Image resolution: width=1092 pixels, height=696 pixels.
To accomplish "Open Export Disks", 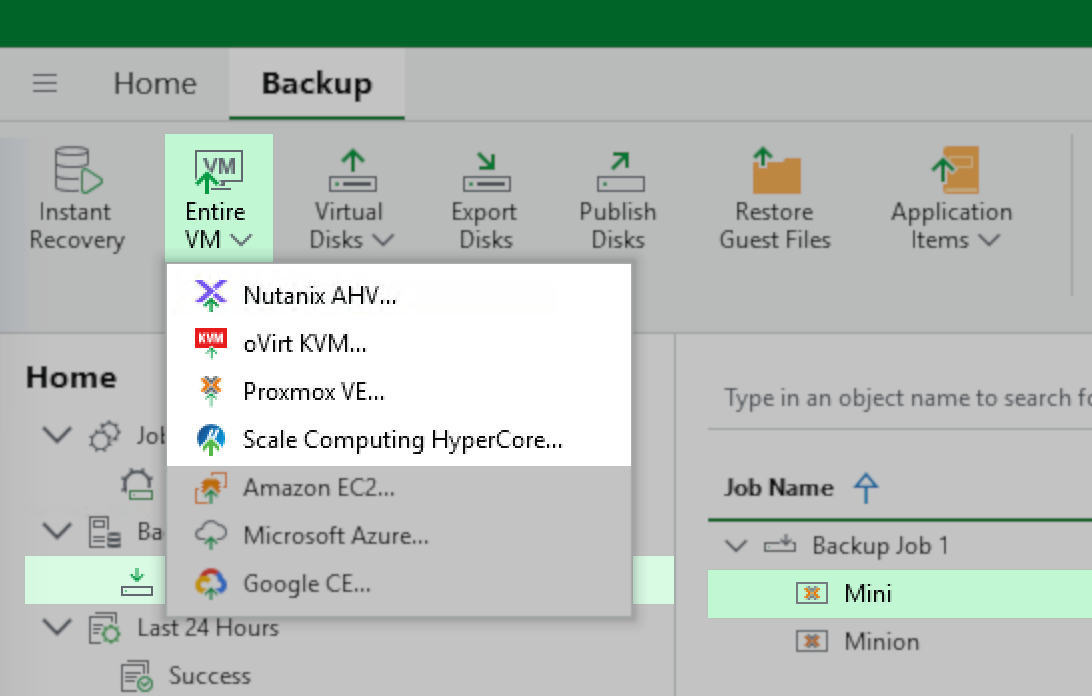I will point(484,170).
